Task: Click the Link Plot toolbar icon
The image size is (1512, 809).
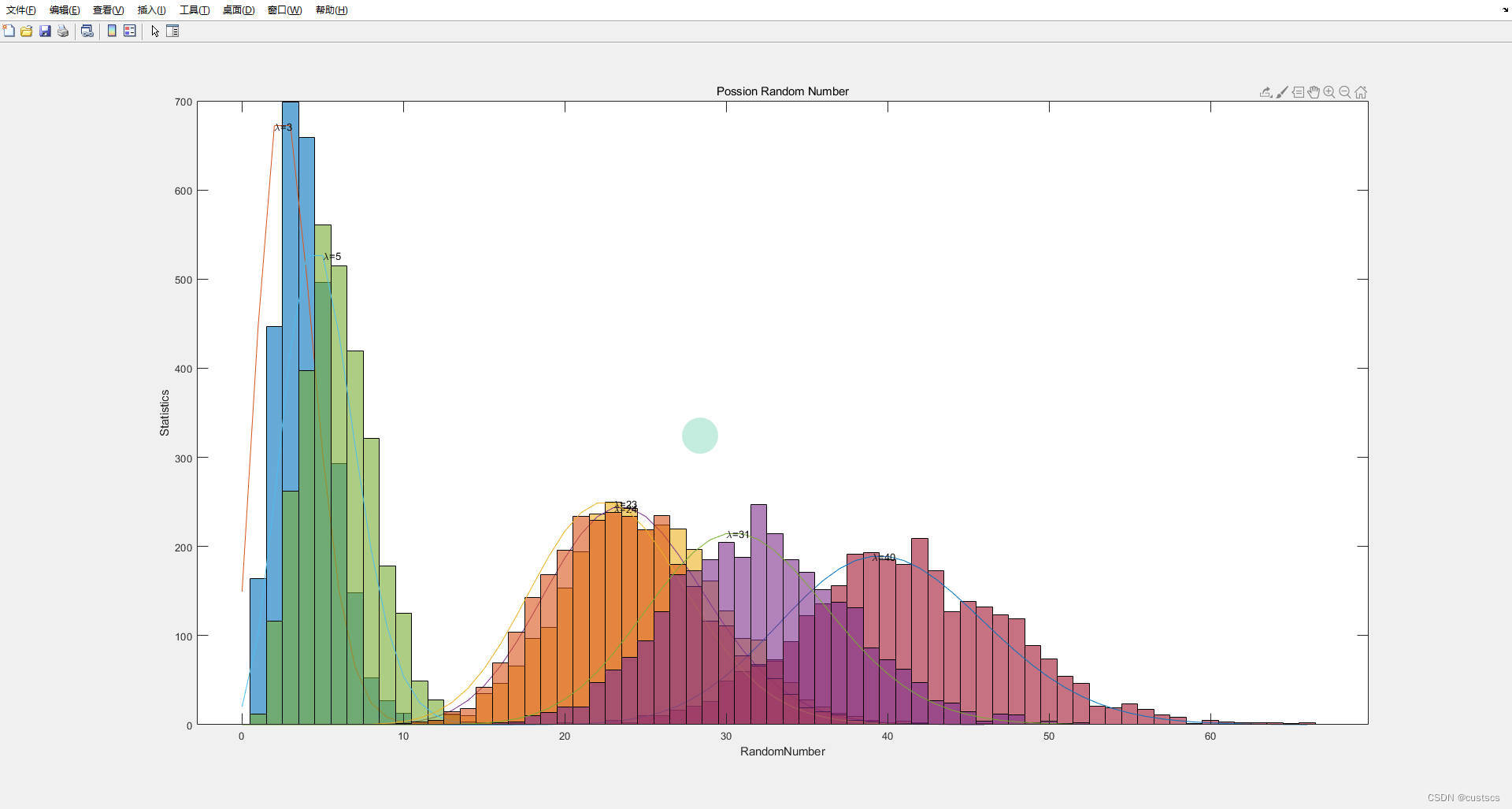Action: coord(87,31)
